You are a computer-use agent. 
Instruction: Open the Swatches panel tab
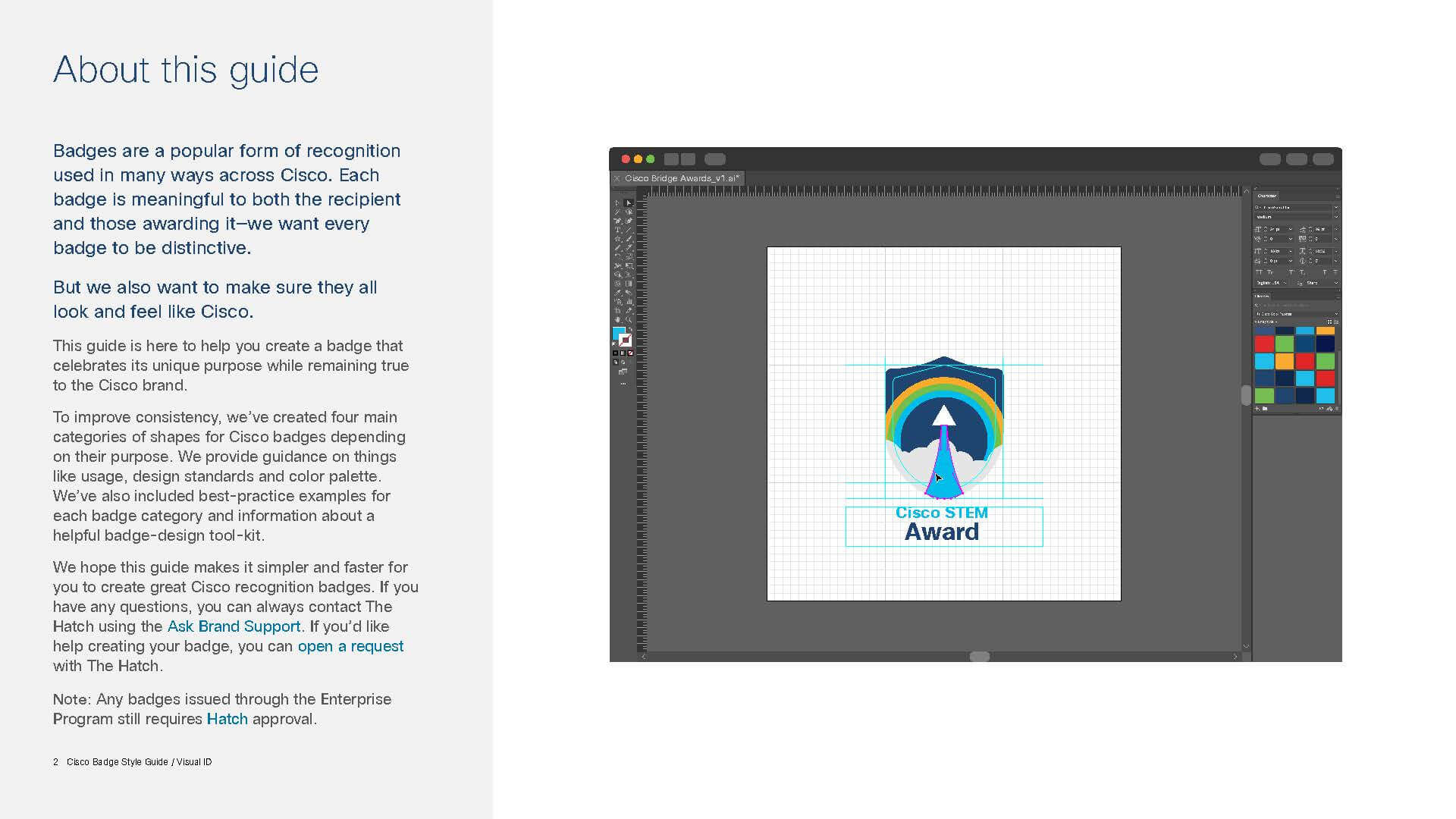click(1262, 296)
